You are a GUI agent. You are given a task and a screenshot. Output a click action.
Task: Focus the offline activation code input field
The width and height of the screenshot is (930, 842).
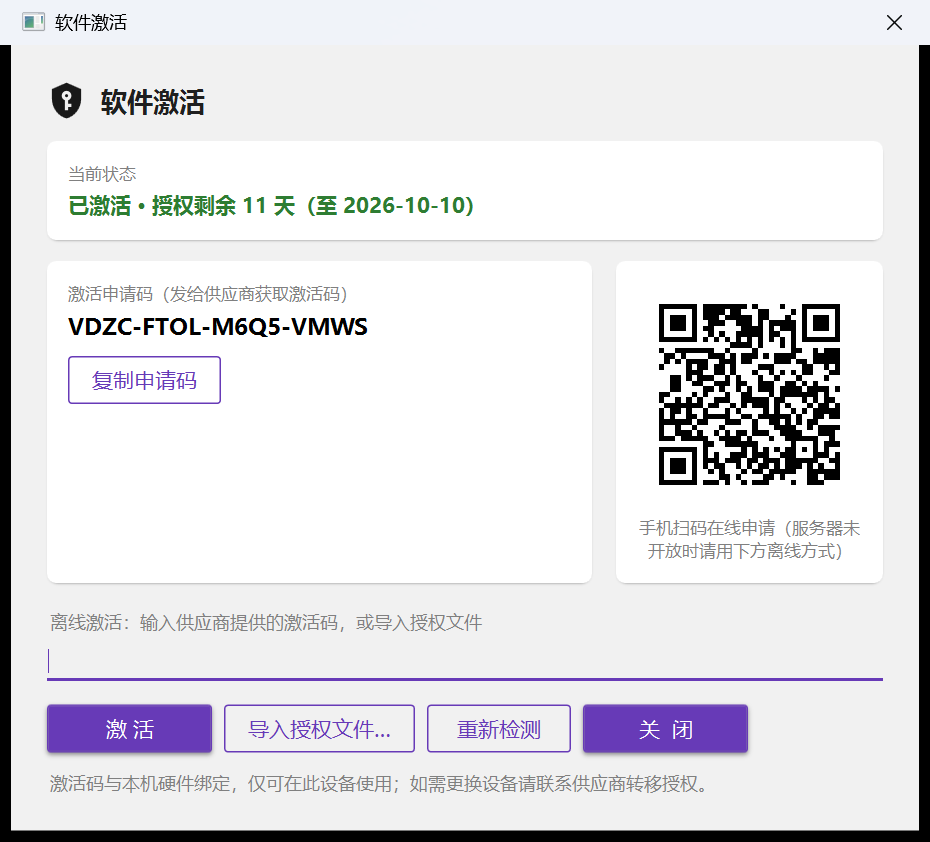coord(465,662)
